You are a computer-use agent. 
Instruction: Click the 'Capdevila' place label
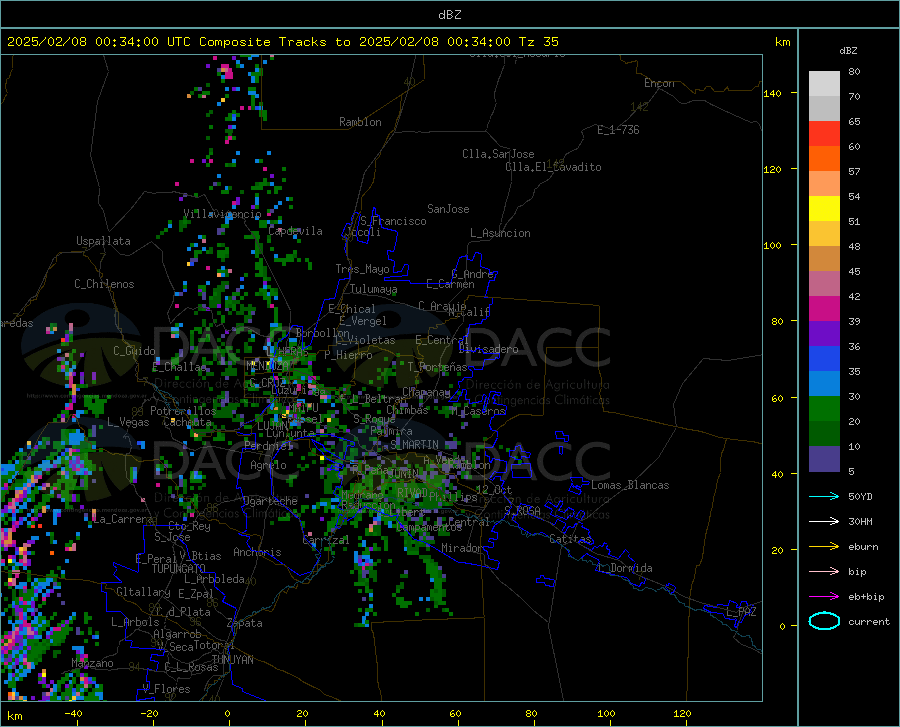295,231
